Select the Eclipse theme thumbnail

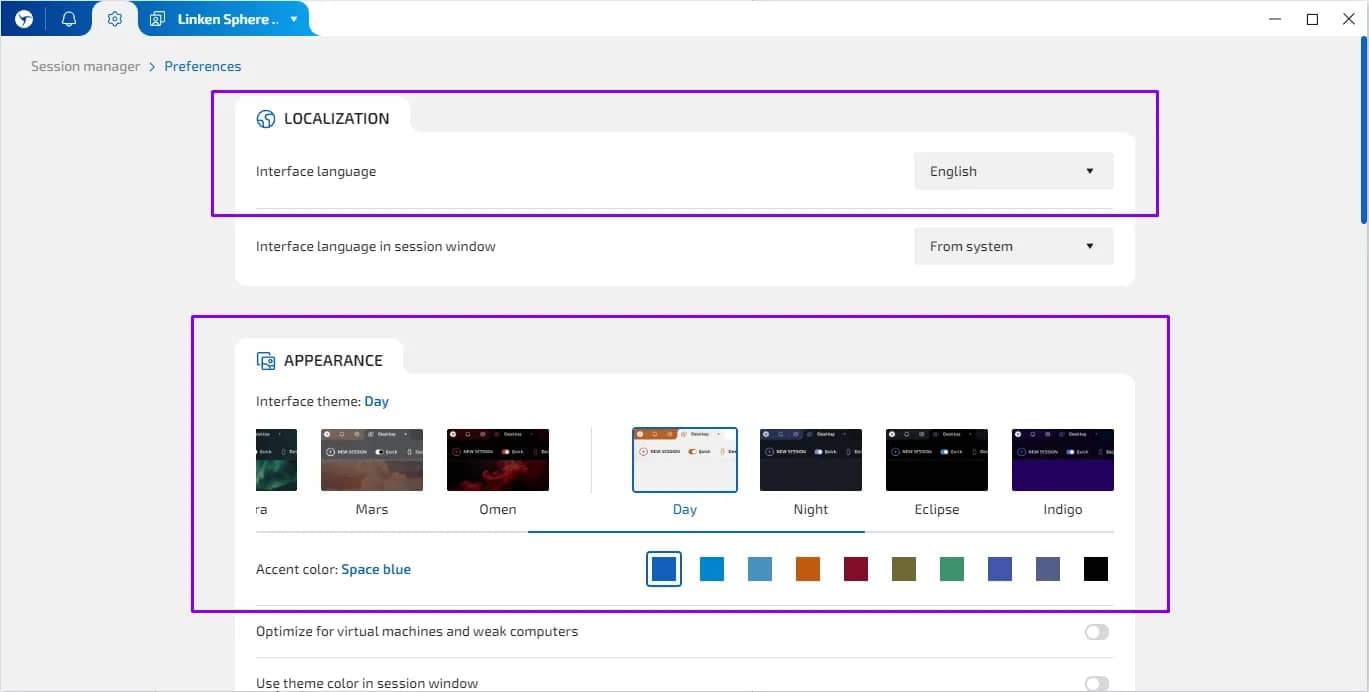[937, 460]
